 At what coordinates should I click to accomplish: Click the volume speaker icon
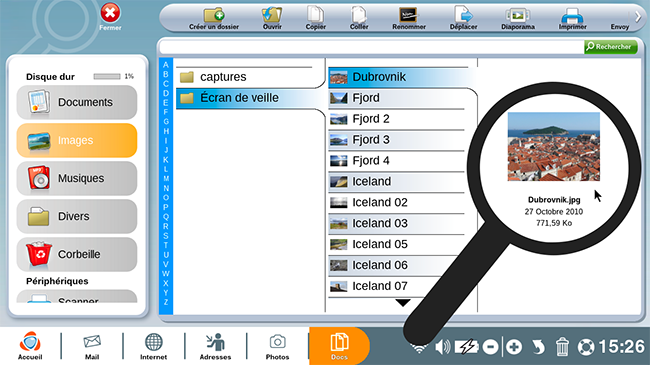tap(442, 347)
